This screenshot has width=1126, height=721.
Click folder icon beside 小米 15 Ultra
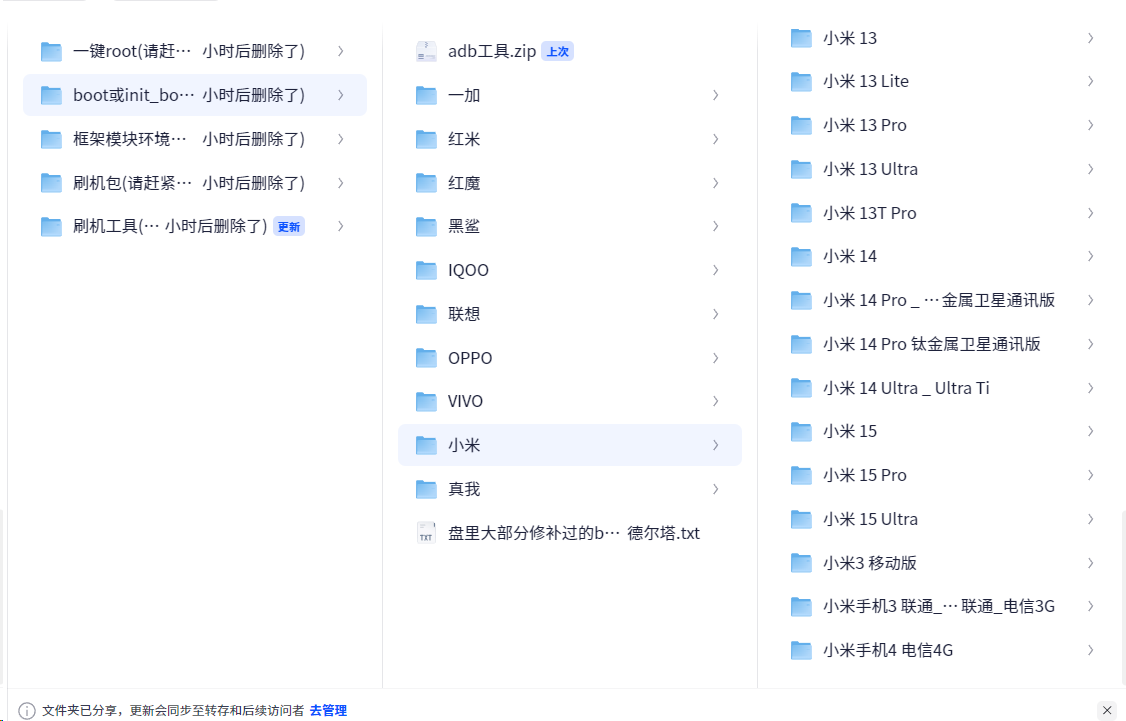[x=801, y=518]
